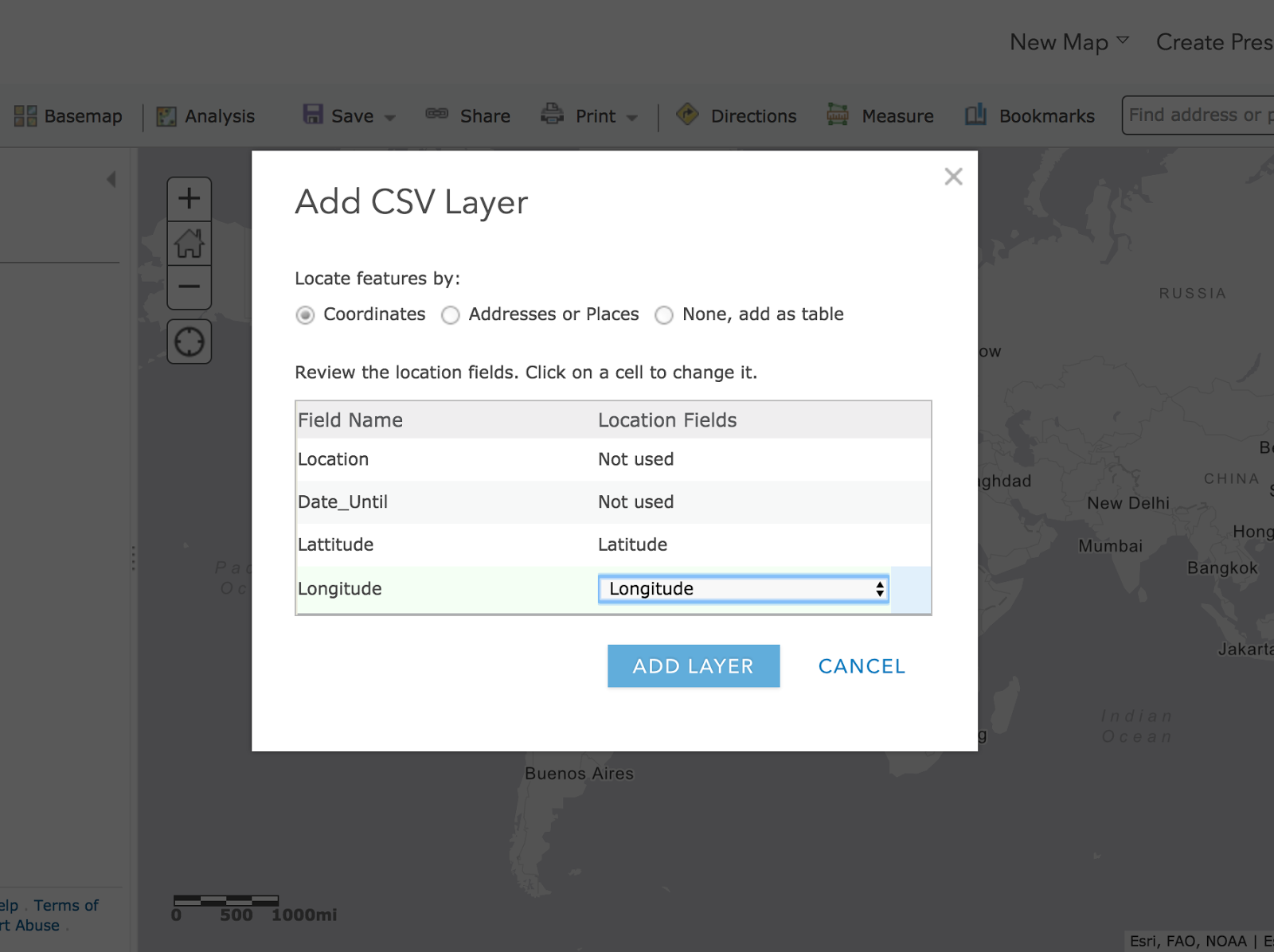Click the Buenos Aires map label
This screenshot has width=1274, height=952.
(x=579, y=774)
